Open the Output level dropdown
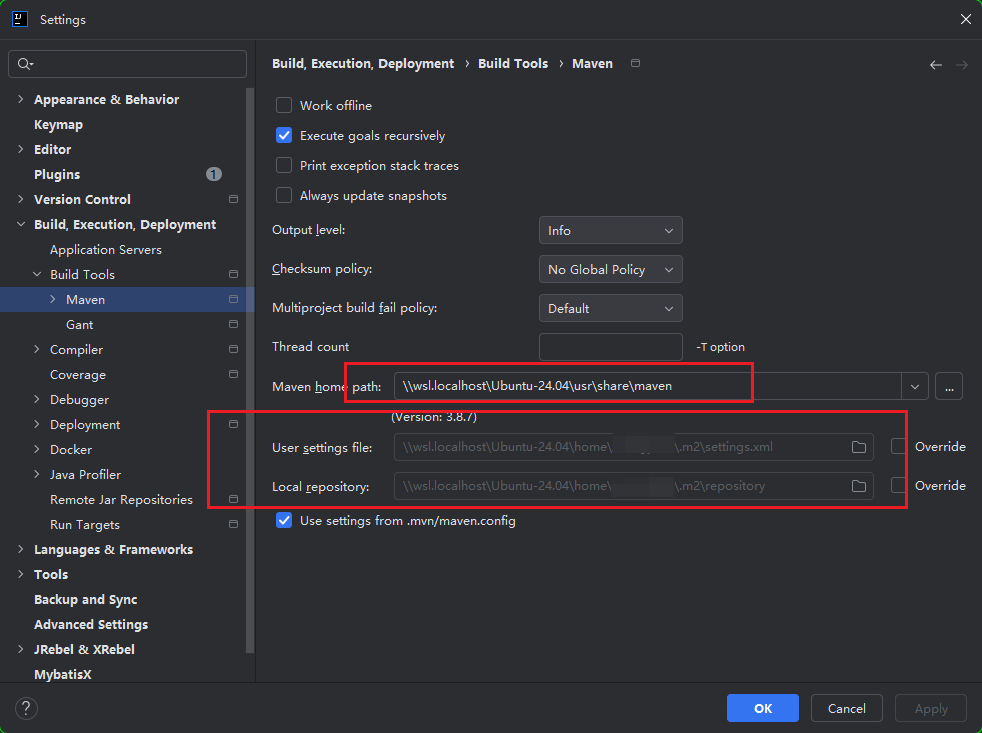 pyautogui.click(x=611, y=231)
